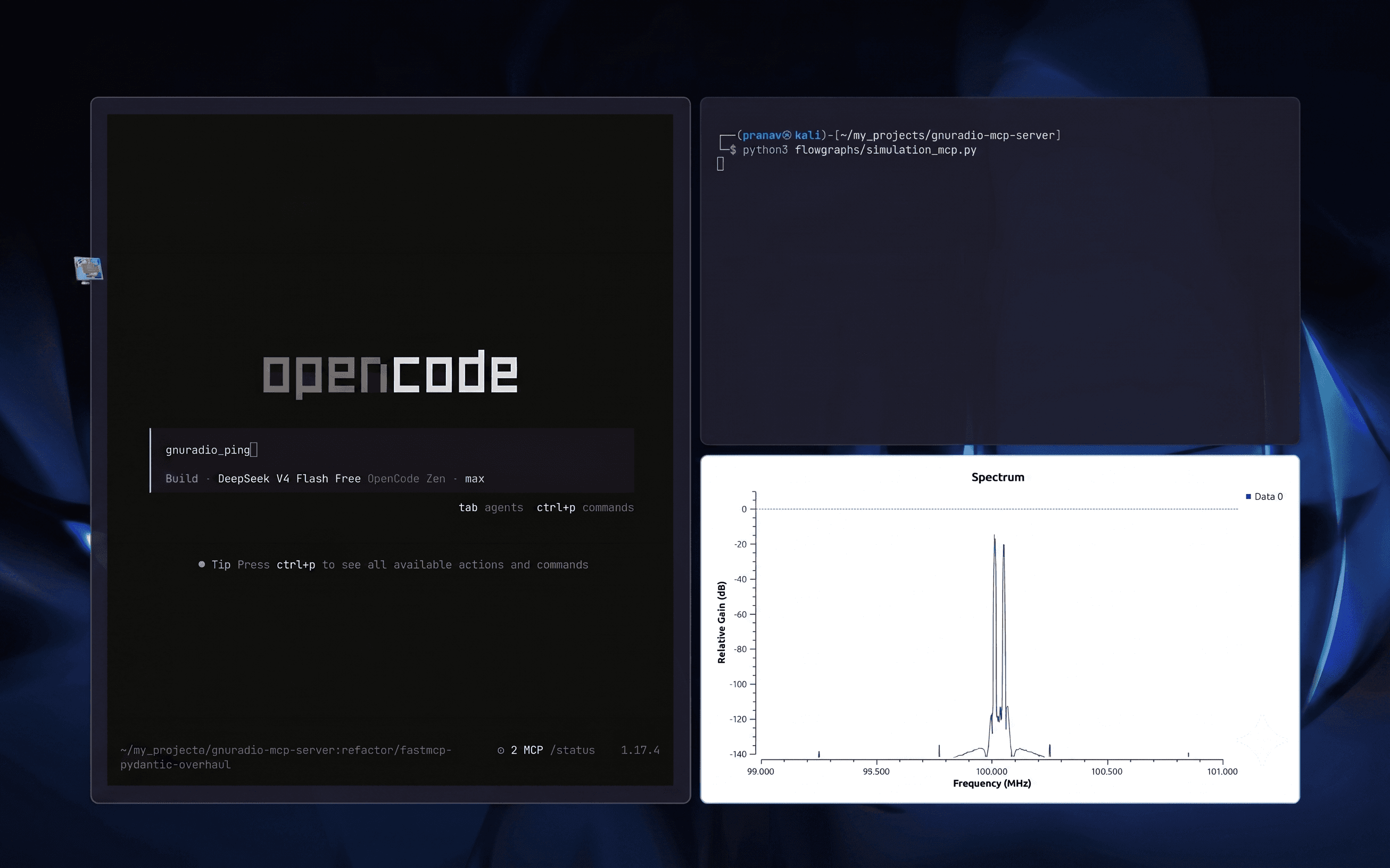Click the -80 gain tick label

point(740,649)
